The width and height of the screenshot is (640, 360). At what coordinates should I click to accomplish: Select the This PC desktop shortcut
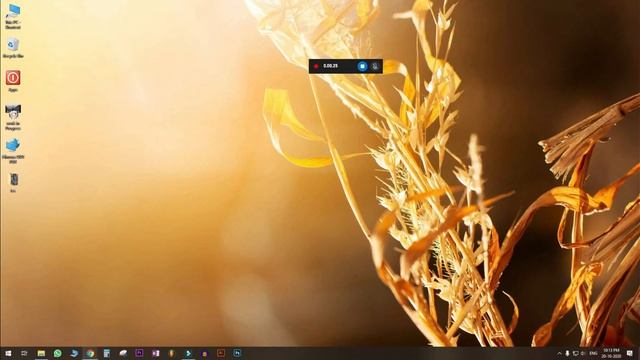13,17
